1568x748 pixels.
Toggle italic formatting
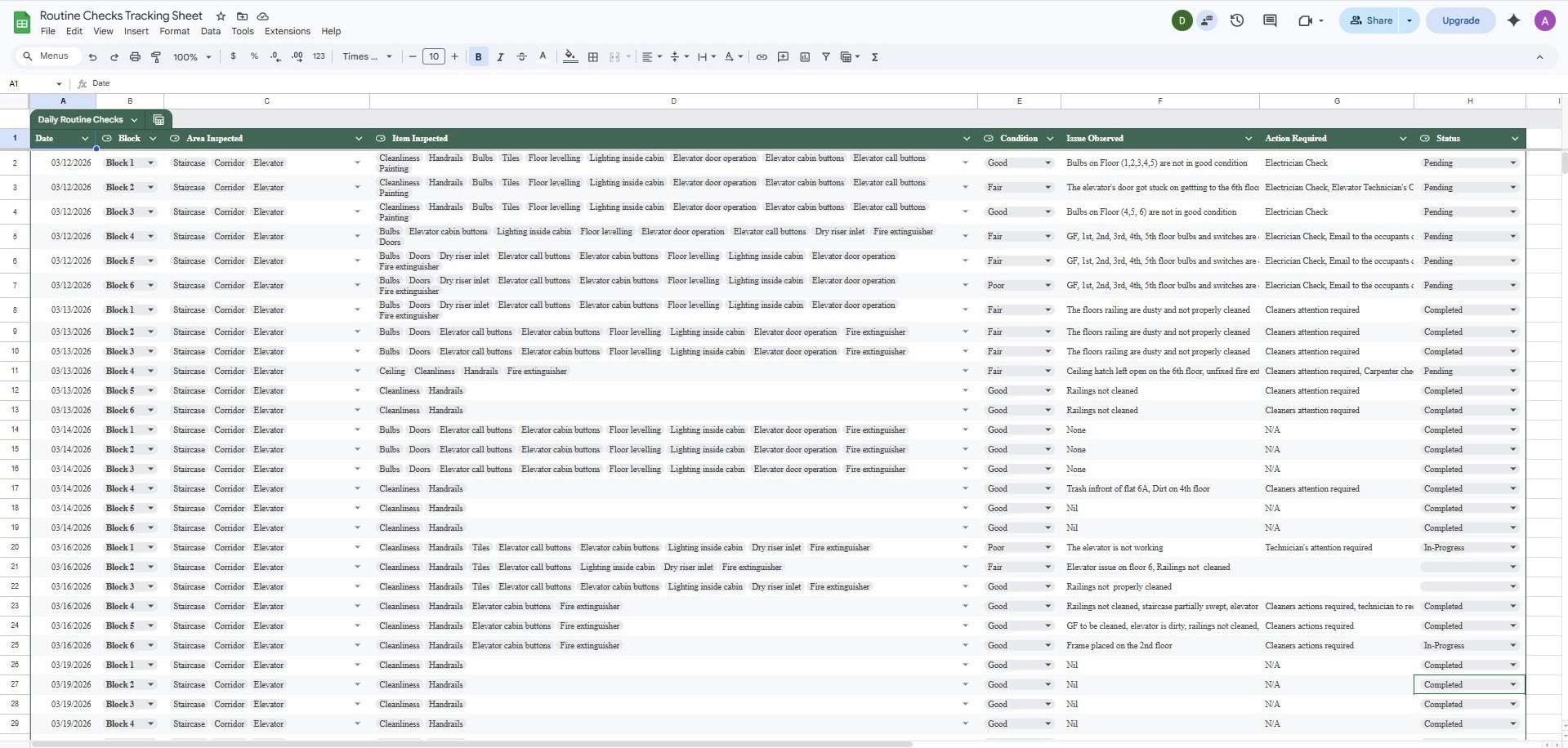(500, 57)
